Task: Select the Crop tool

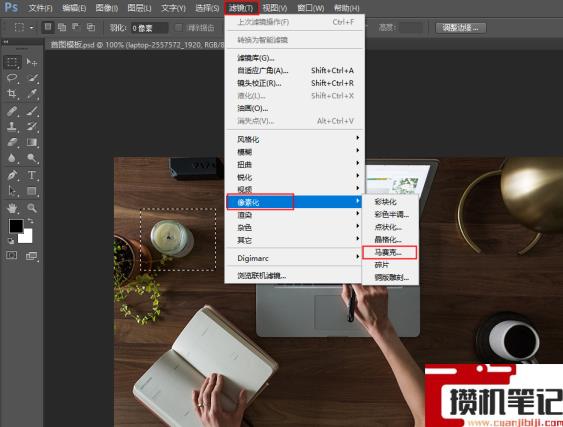Action: 12,94
